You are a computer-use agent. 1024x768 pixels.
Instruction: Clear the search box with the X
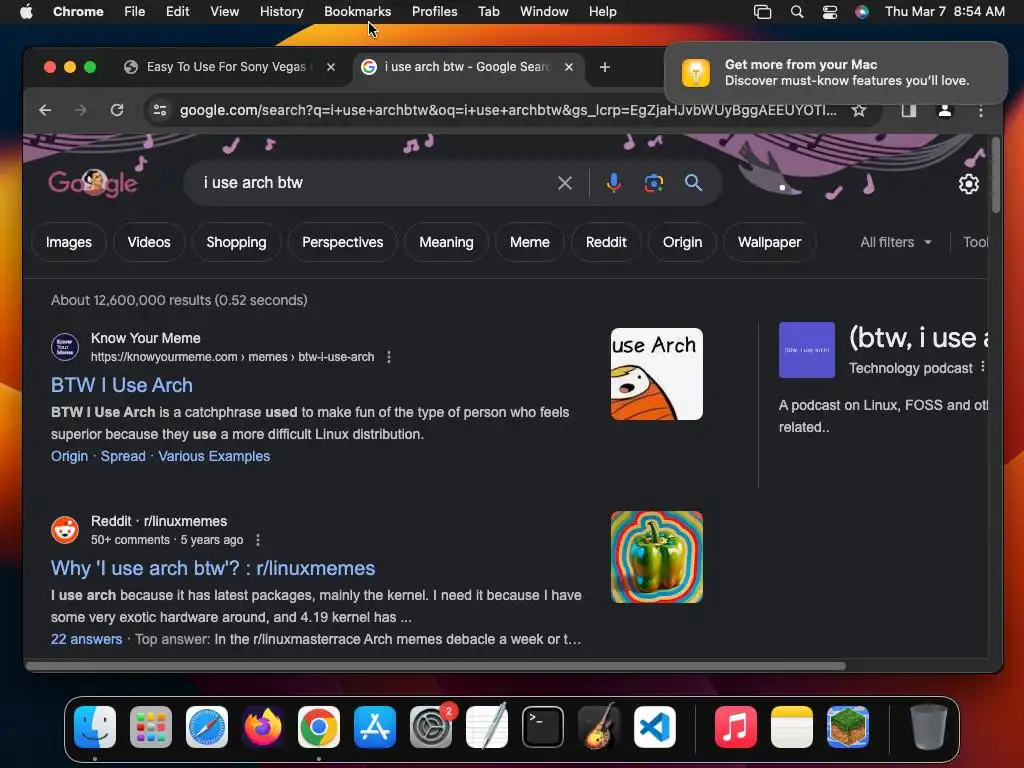(565, 183)
